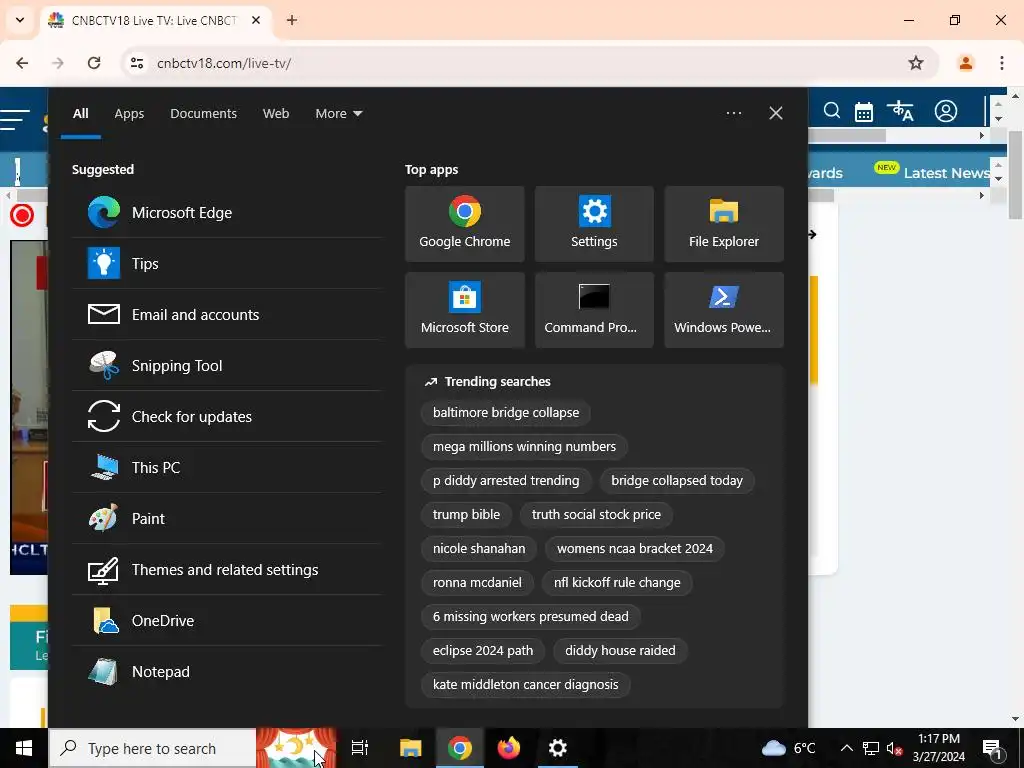
Task: Open the notification center
Action: point(992,748)
